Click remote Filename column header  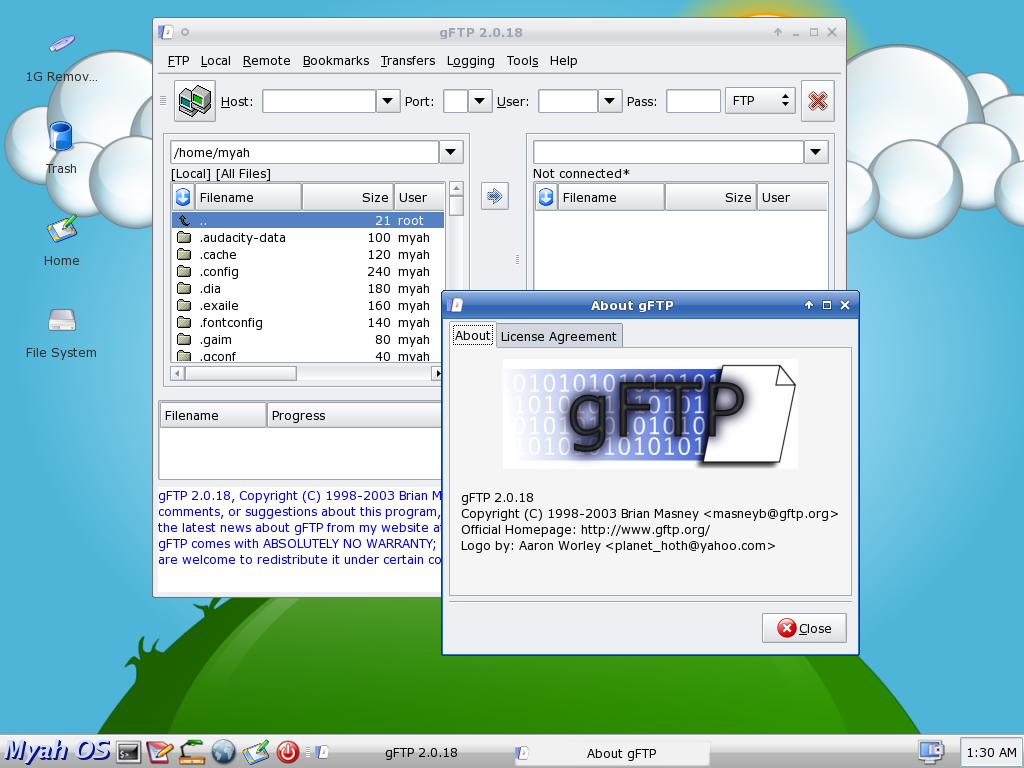611,197
